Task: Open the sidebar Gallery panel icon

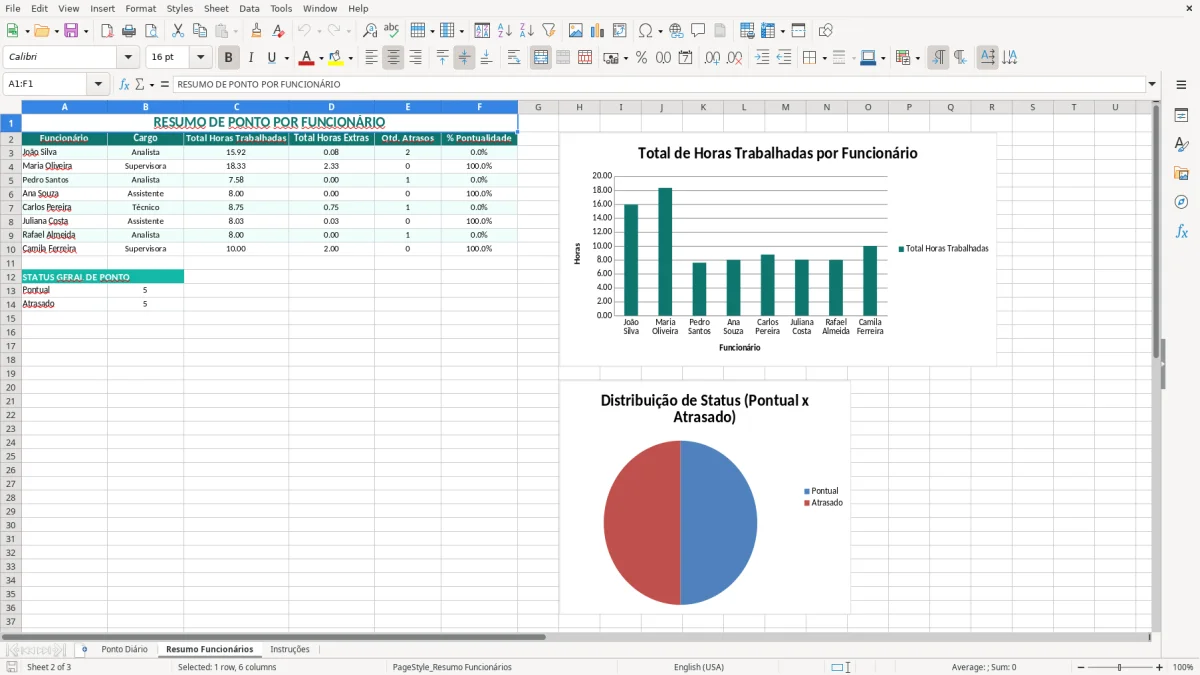Action: (x=1181, y=174)
